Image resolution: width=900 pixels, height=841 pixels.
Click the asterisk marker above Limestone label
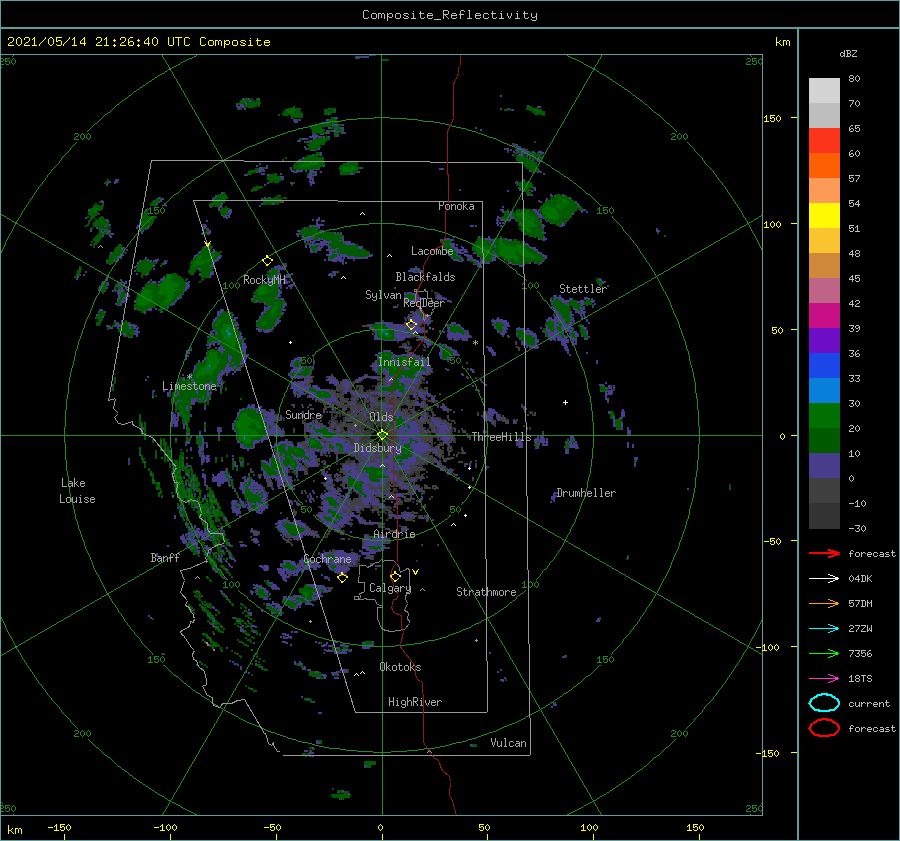click(x=189, y=377)
